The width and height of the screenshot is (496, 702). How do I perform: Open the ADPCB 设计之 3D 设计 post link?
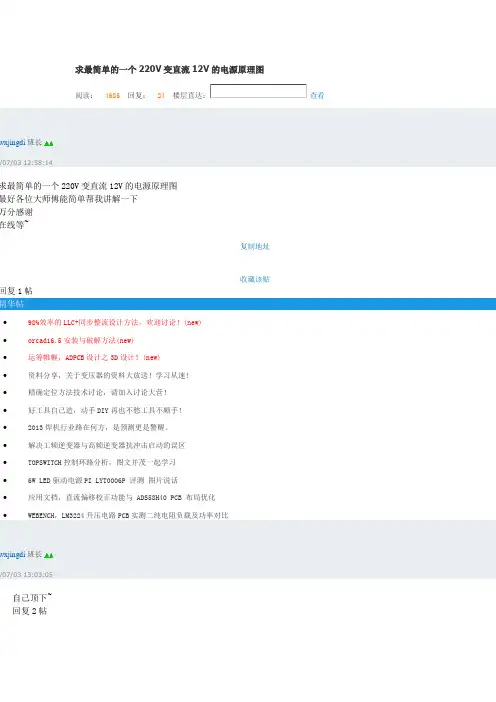[94, 357]
